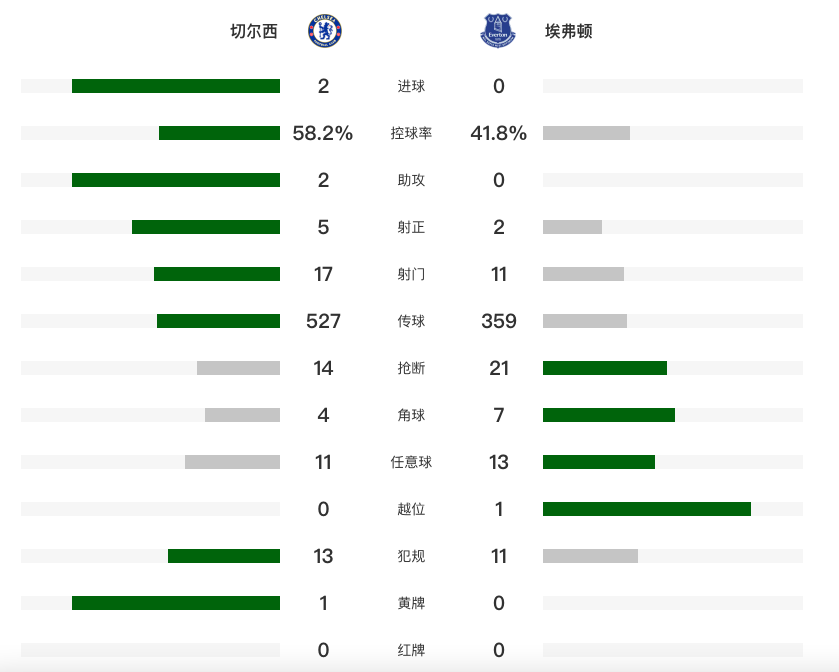Click the 犯规 stat label
The image size is (839, 672).
point(411,556)
